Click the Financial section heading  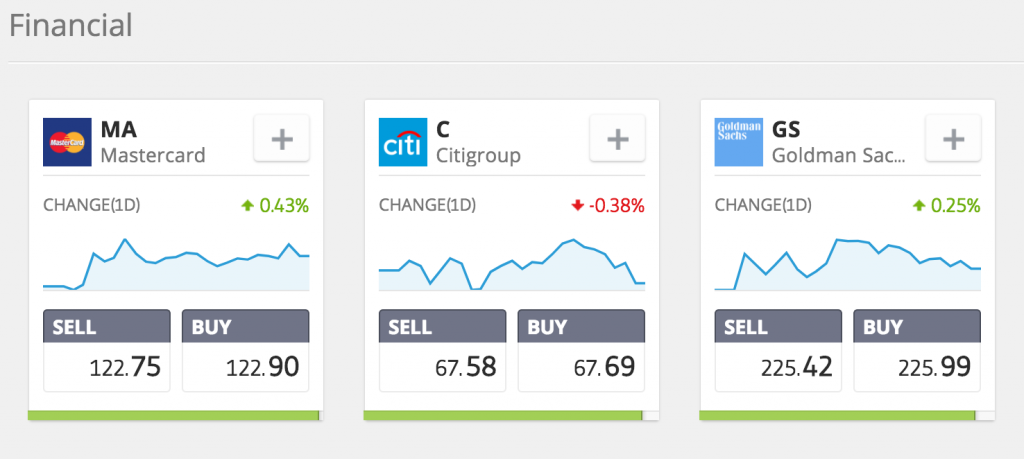(71, 25)
